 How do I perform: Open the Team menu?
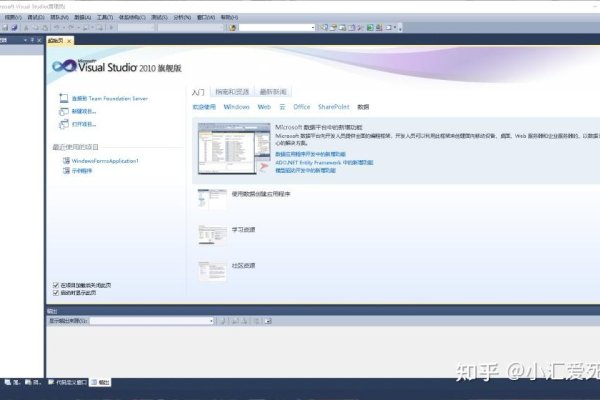[59, 17]
